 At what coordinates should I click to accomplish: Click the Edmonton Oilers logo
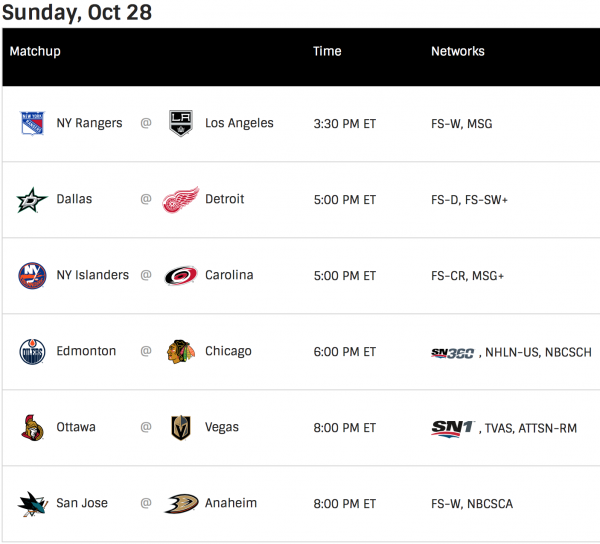pyautogui.click(x=32, y=352)
